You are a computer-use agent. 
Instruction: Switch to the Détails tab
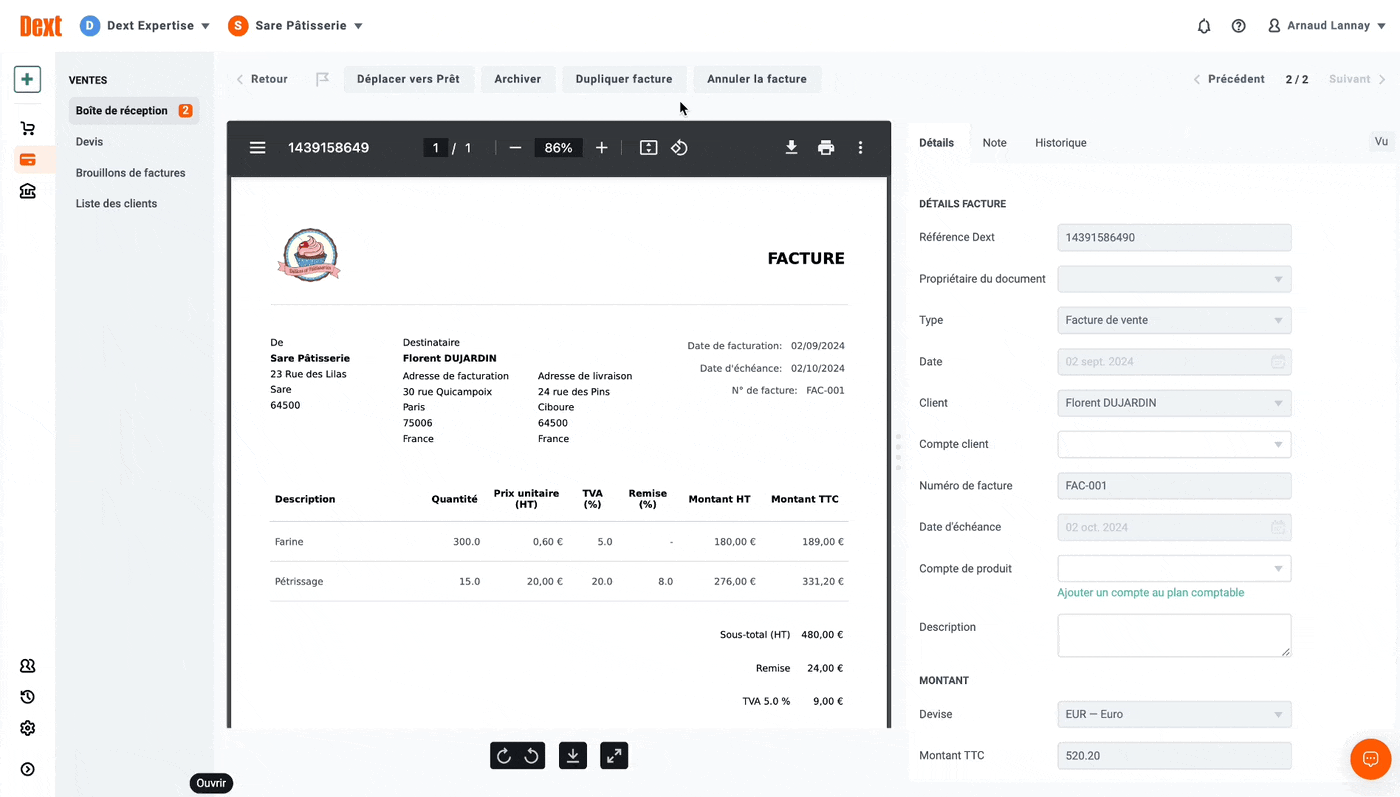pyautogui.click(x=937, y=143)
